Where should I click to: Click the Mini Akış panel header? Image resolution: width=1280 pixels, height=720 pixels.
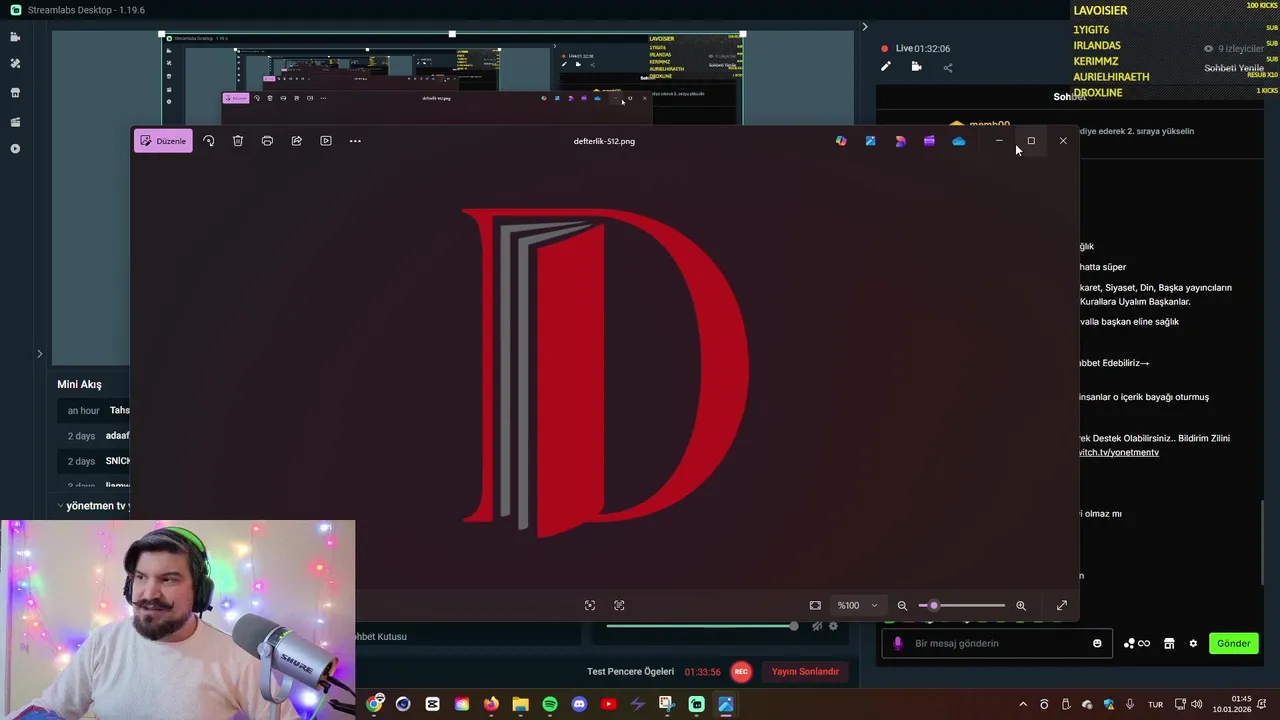click(x=79, y=384)
